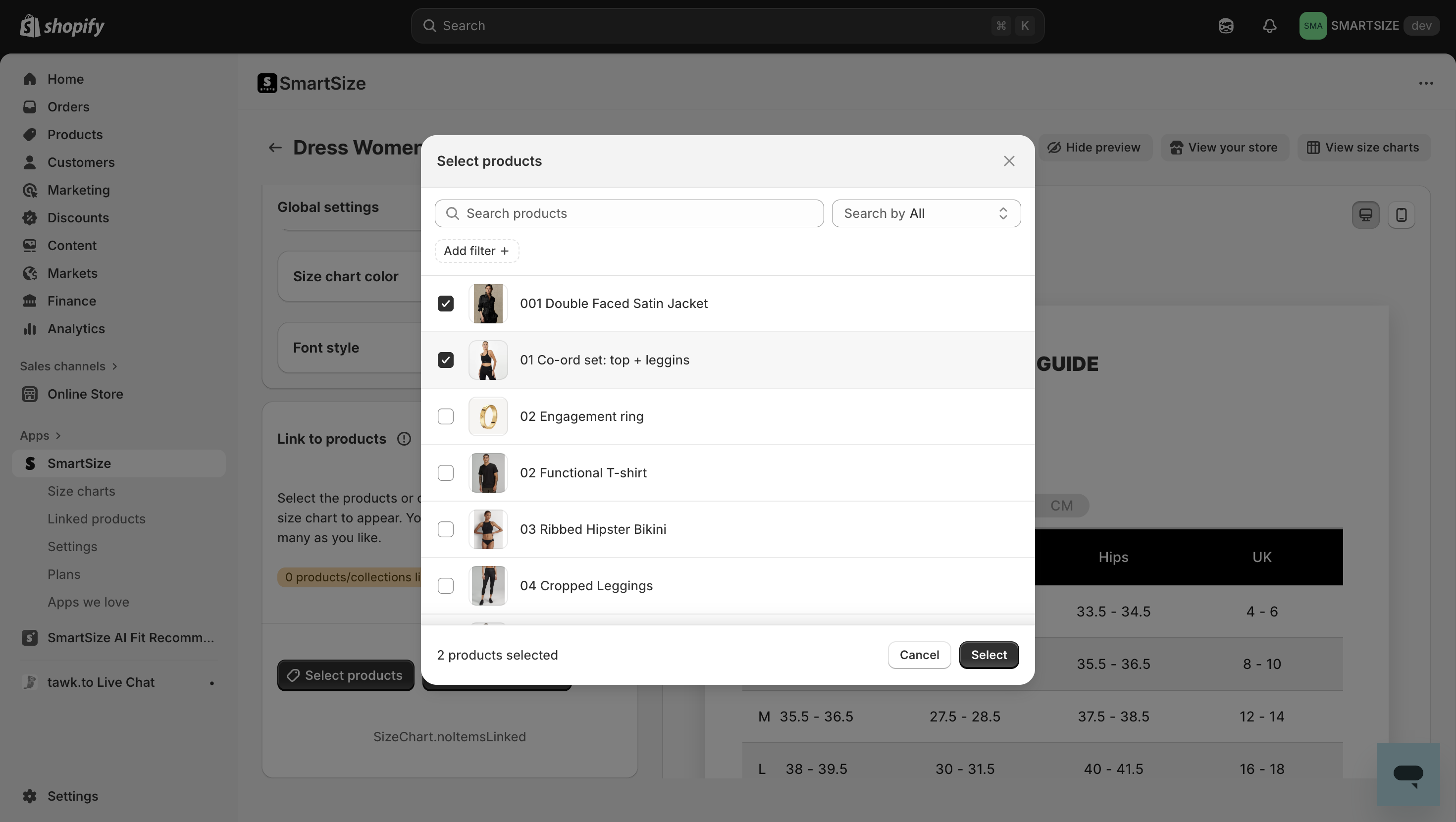
Task: Uncheck 001 Double Faced Satin Jacket
Action: 445,304
